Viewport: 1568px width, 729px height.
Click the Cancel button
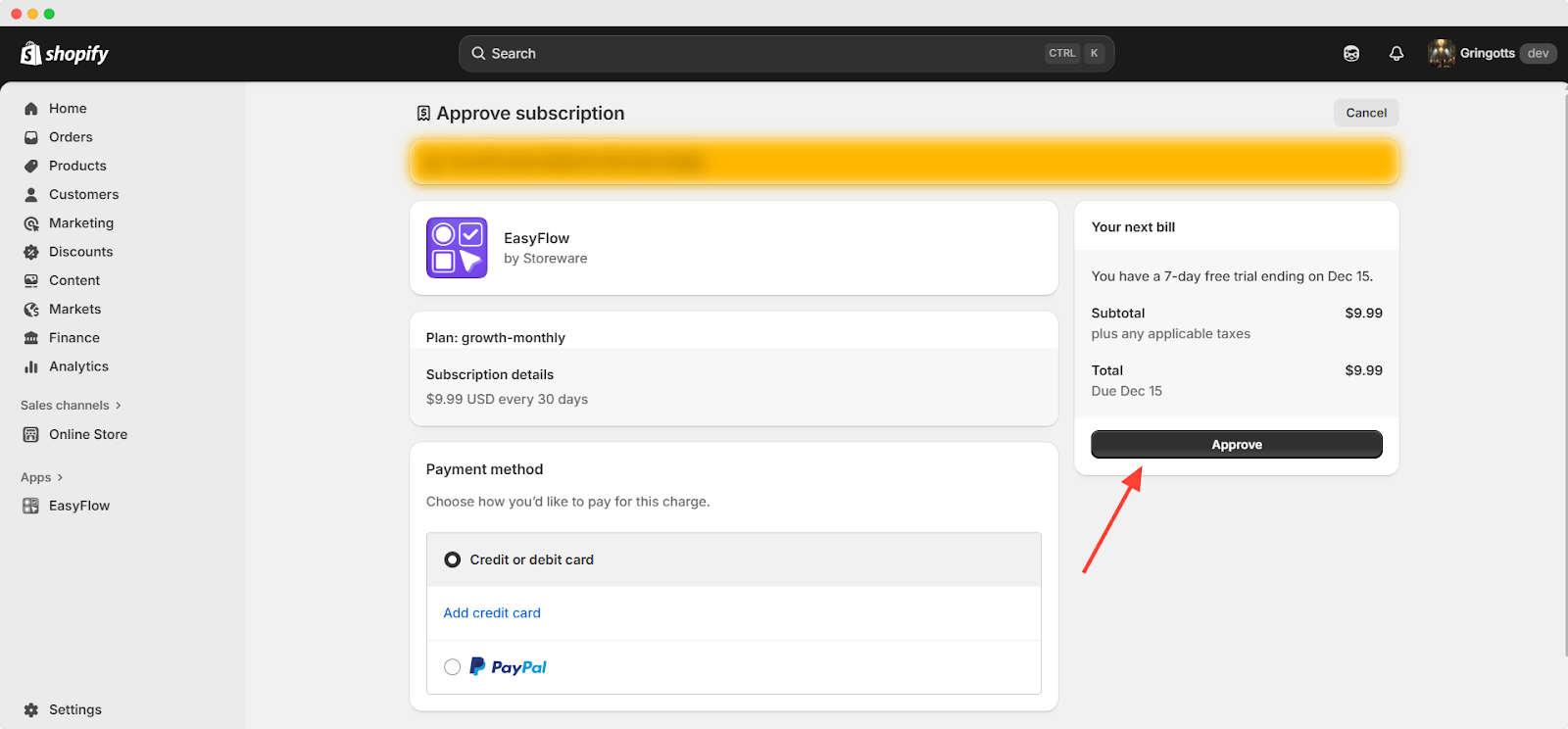[1366, 113]
